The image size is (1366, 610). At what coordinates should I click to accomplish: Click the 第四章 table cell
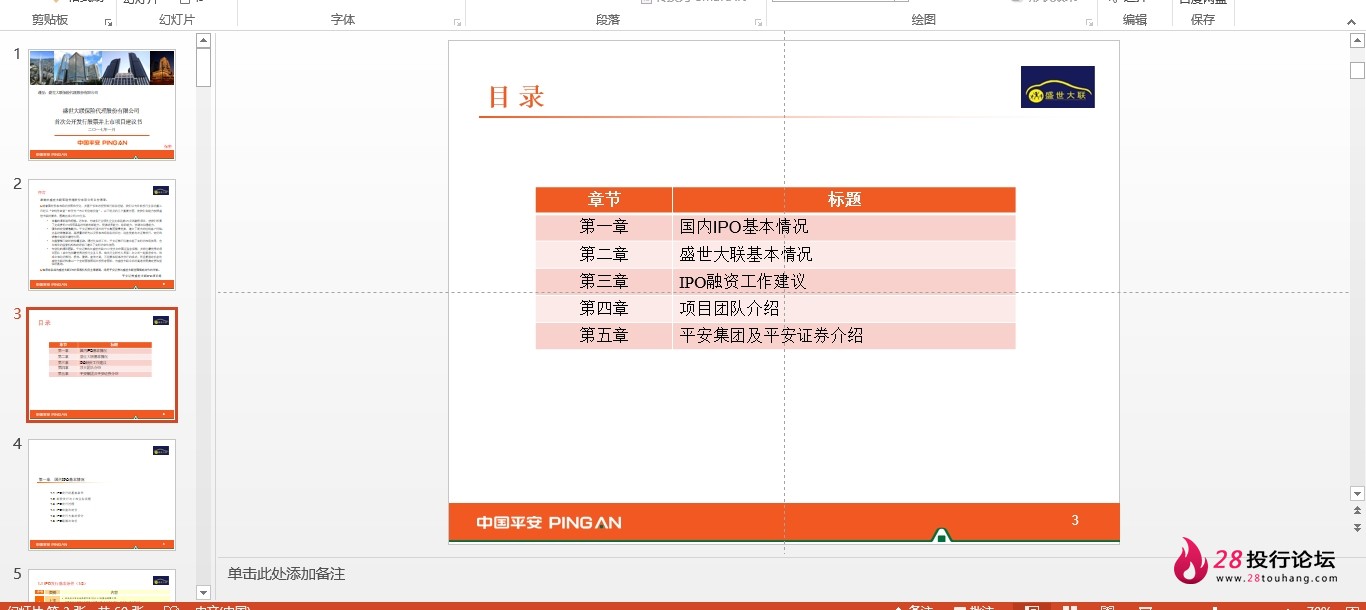click(x=604, y=308)
